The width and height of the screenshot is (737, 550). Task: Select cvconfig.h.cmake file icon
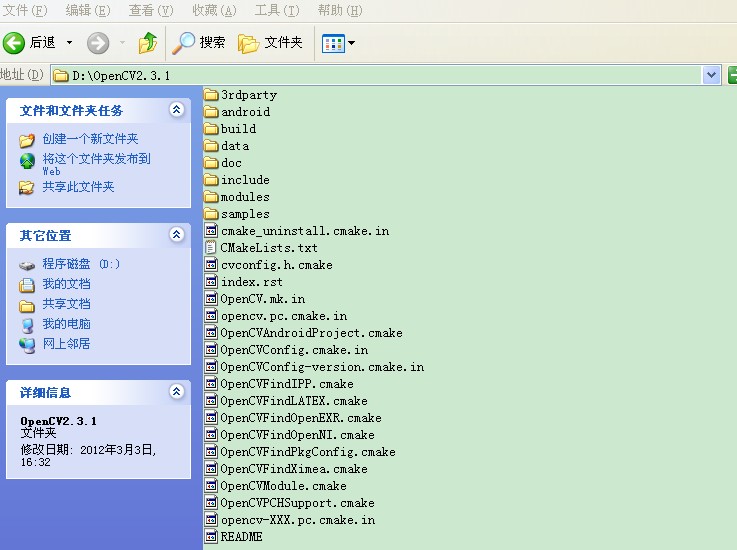tap(212, 265)
